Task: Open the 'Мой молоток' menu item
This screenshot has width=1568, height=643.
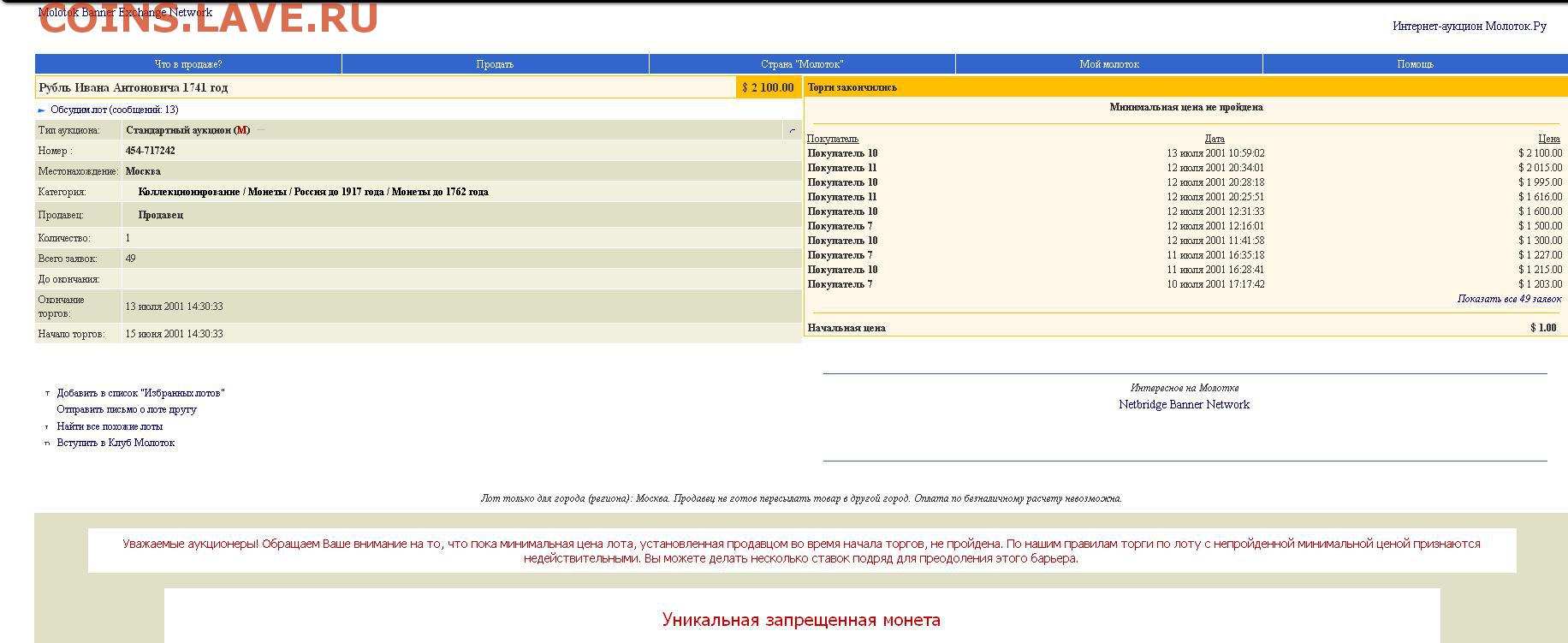Action: click(1109, 64)
